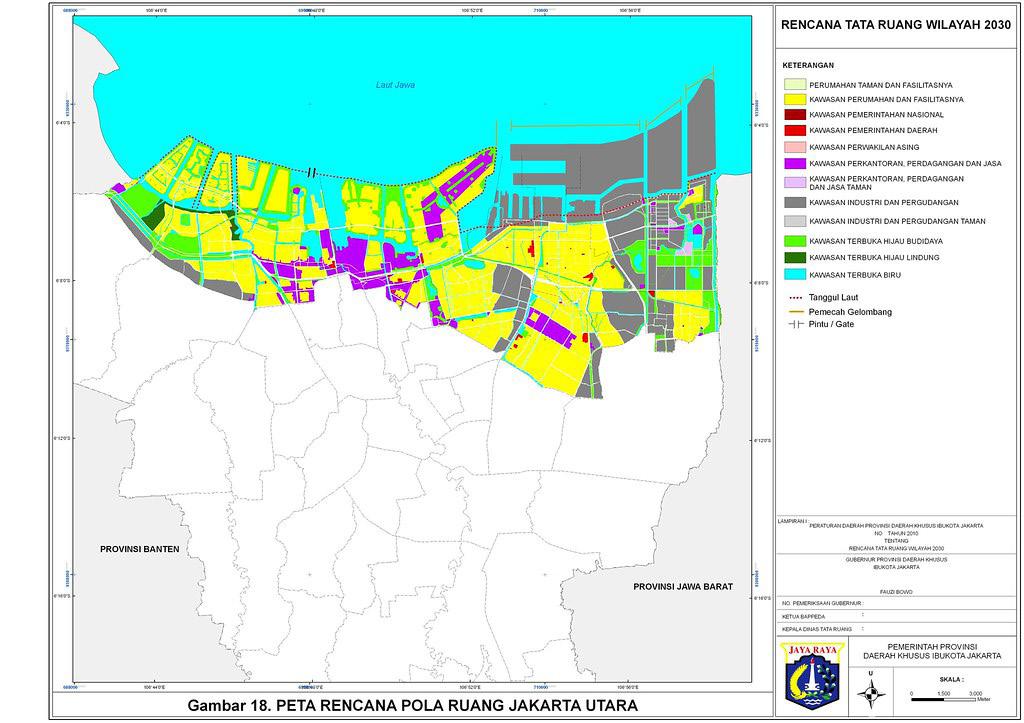Select light lilac Perdagangan dan Jasa Taman swatch

point(794,182)
